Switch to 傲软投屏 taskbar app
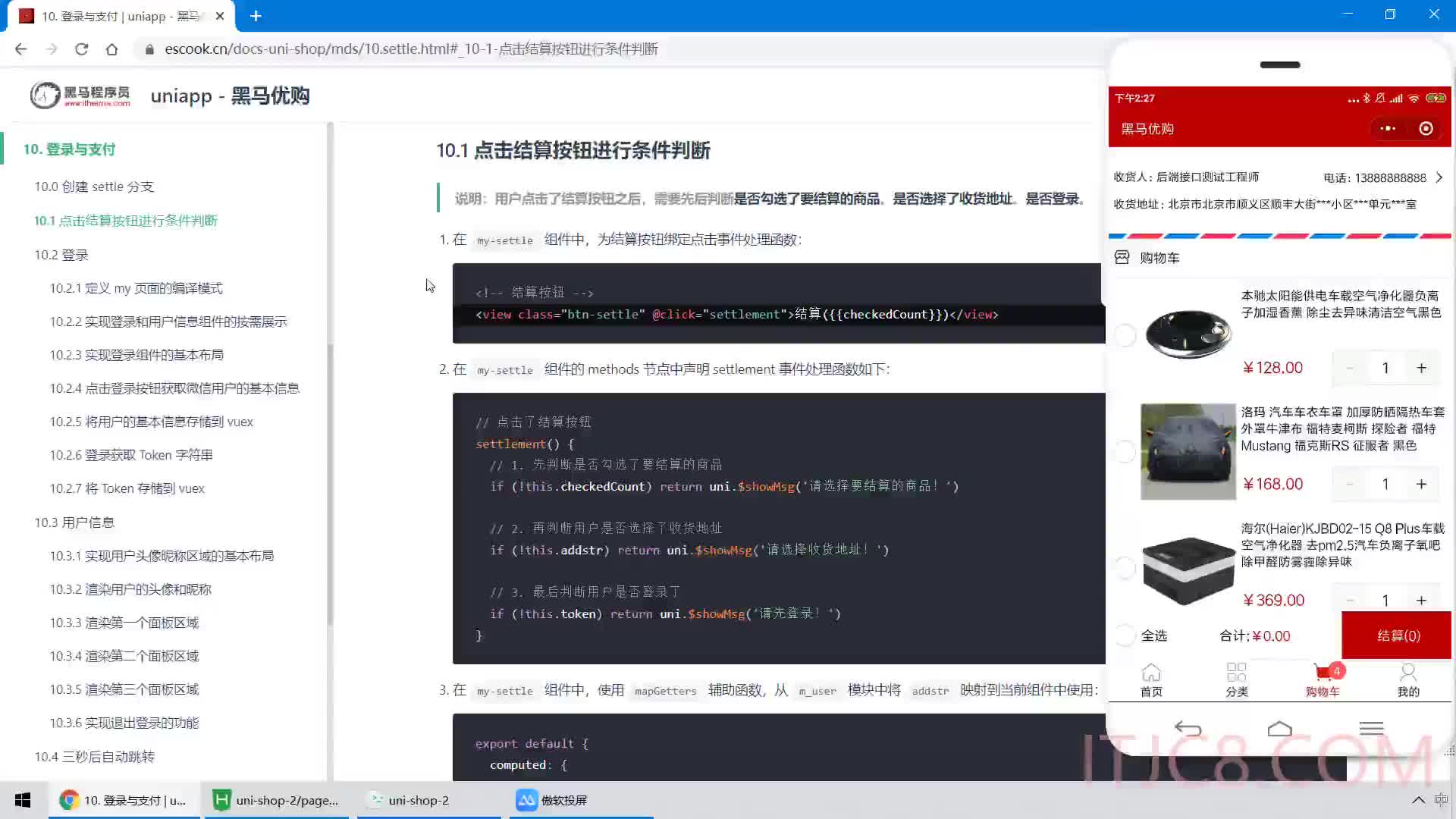The image size is (1456, 819). pyautogui.click(x=581, y=800)
